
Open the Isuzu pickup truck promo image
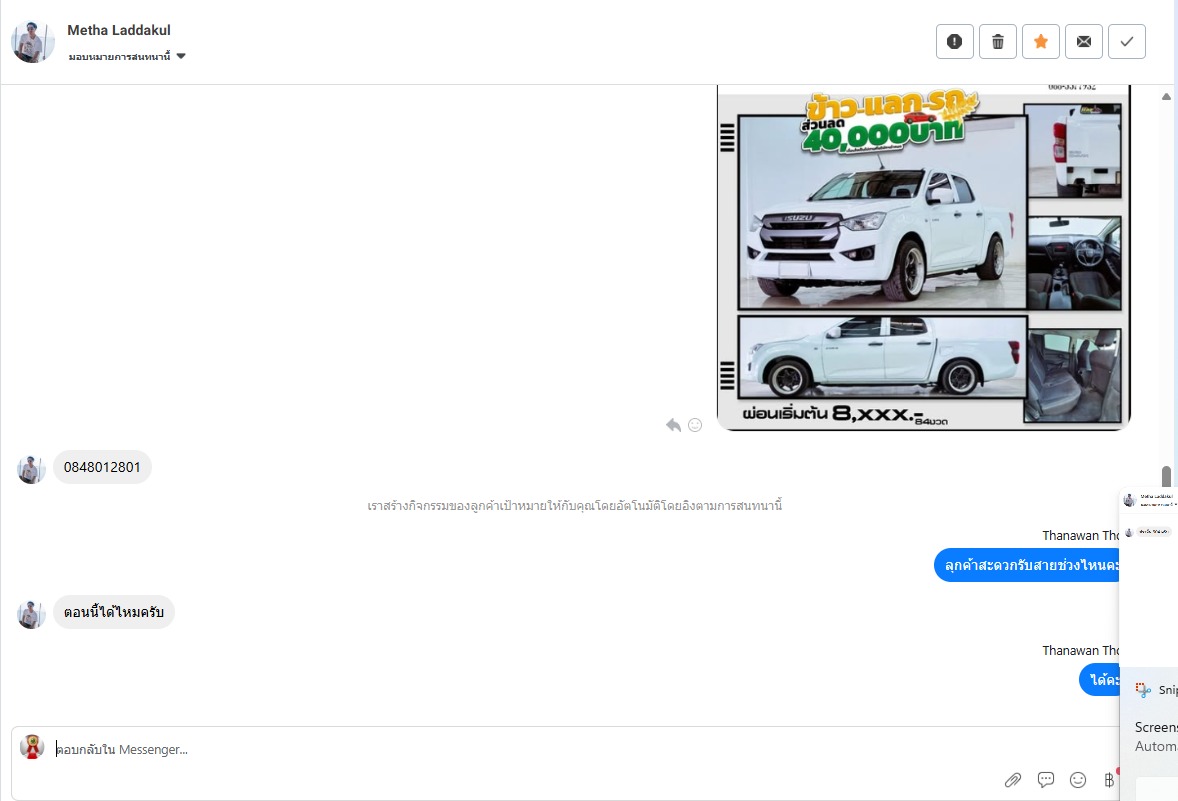click(x=923, y=258)
